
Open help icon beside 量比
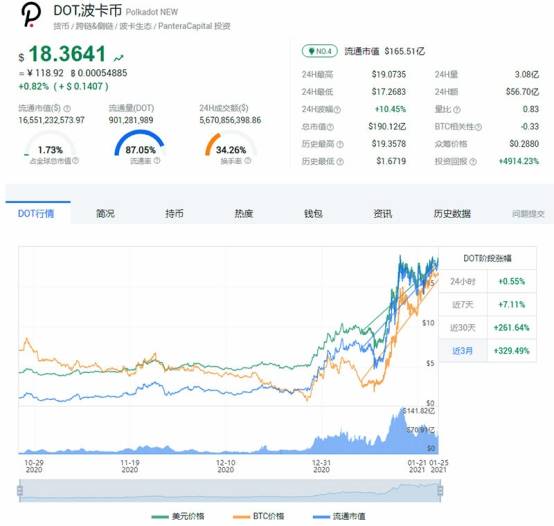click(457, 110)
